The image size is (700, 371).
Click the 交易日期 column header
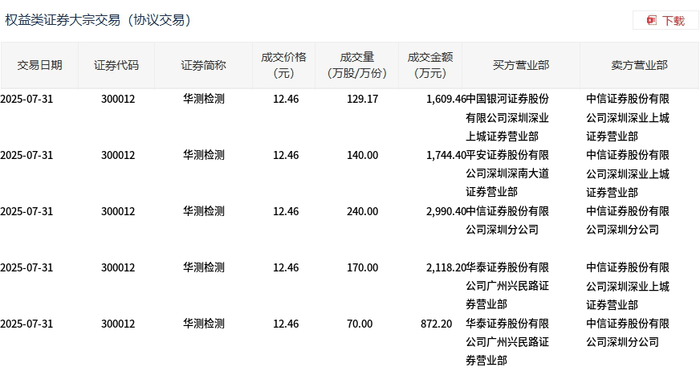tap(39, 66)
